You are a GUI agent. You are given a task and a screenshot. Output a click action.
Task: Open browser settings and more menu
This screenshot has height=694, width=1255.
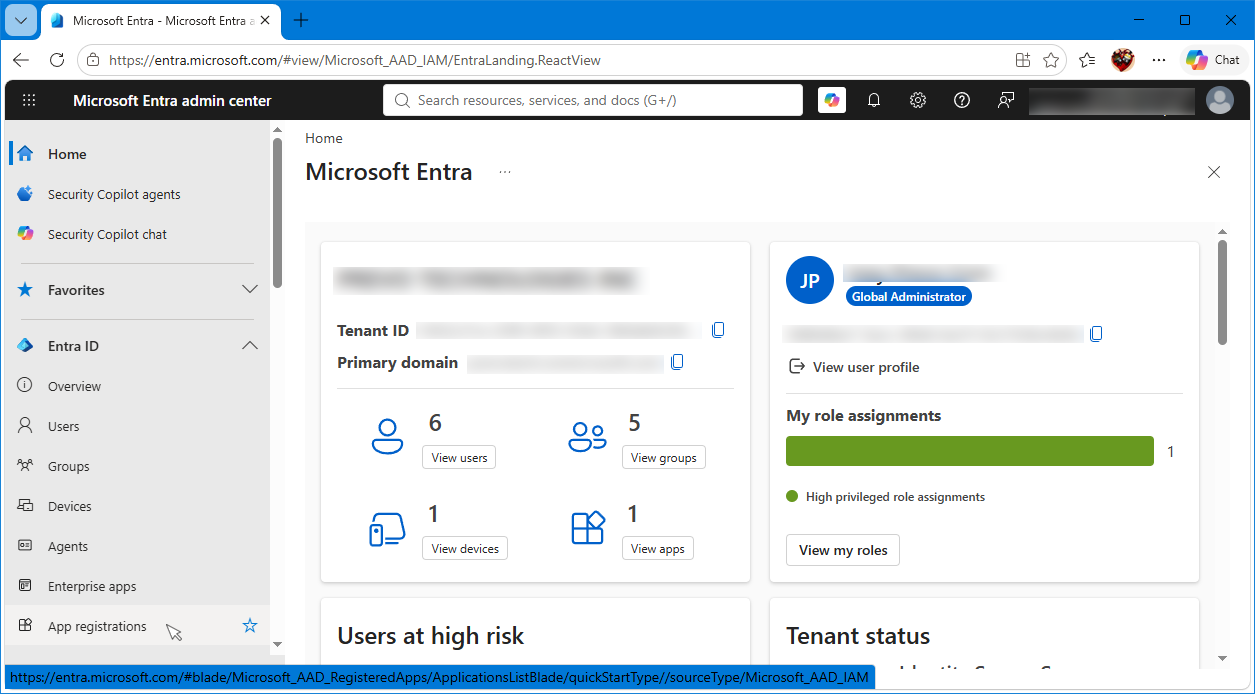point(1159,60)
